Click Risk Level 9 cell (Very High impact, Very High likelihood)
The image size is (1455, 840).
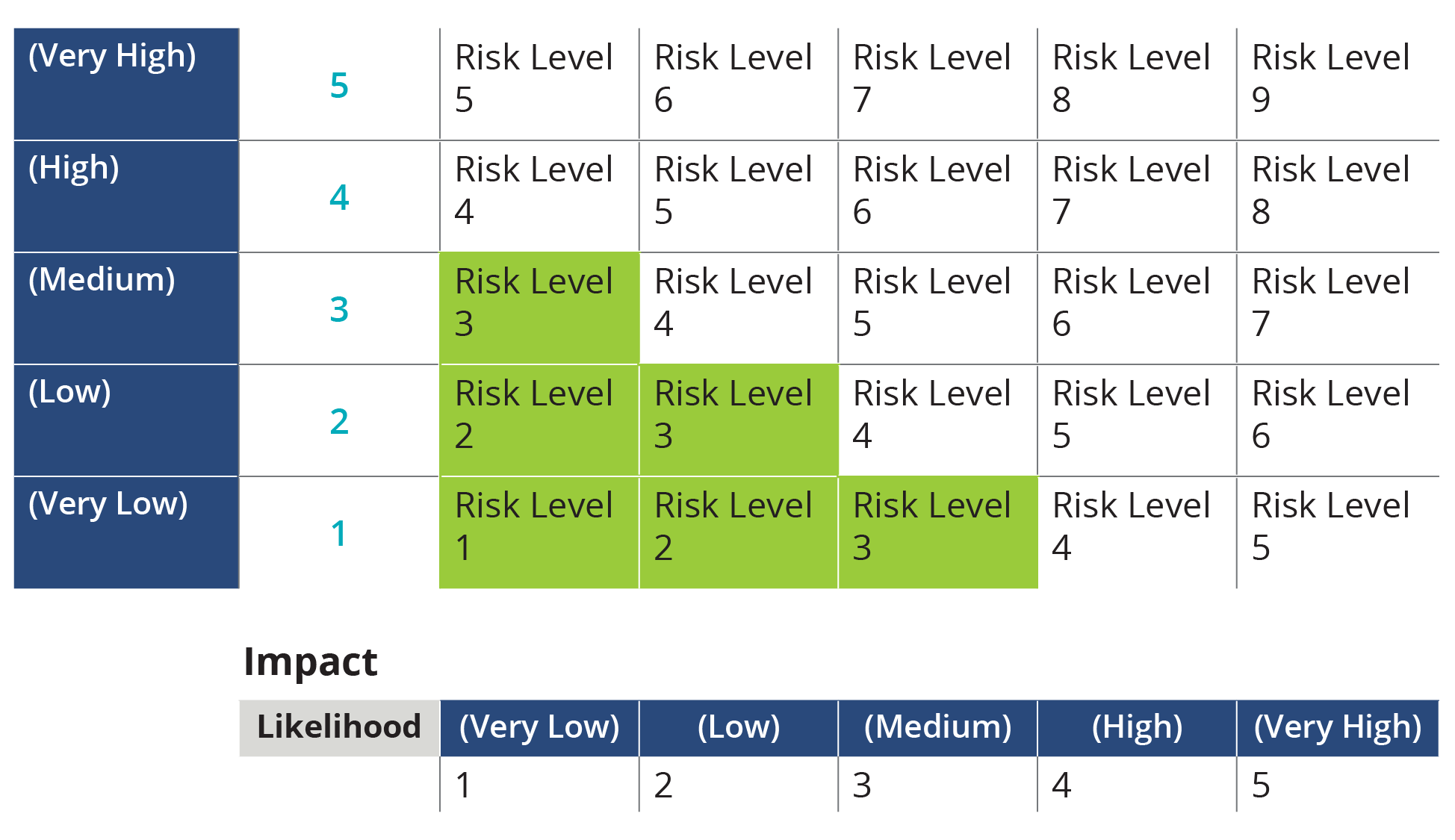pos(1340,65)
